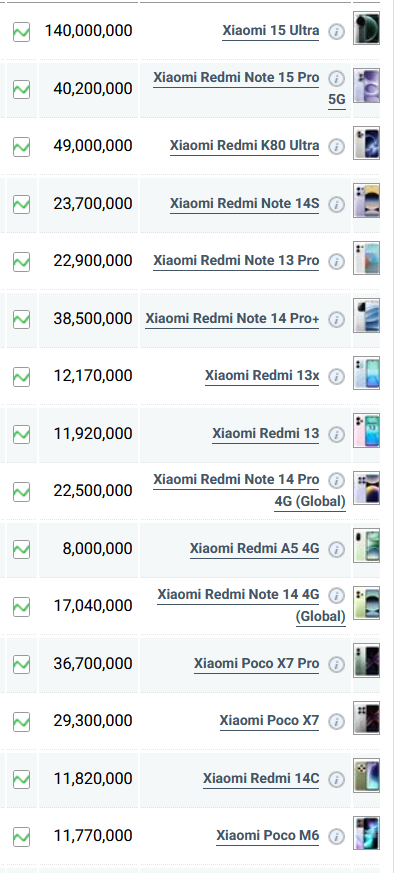Click info icon beside Xiaomi Redmi Note 14 Pro+
Screen dimensions: 398x873
pos(336,319)
